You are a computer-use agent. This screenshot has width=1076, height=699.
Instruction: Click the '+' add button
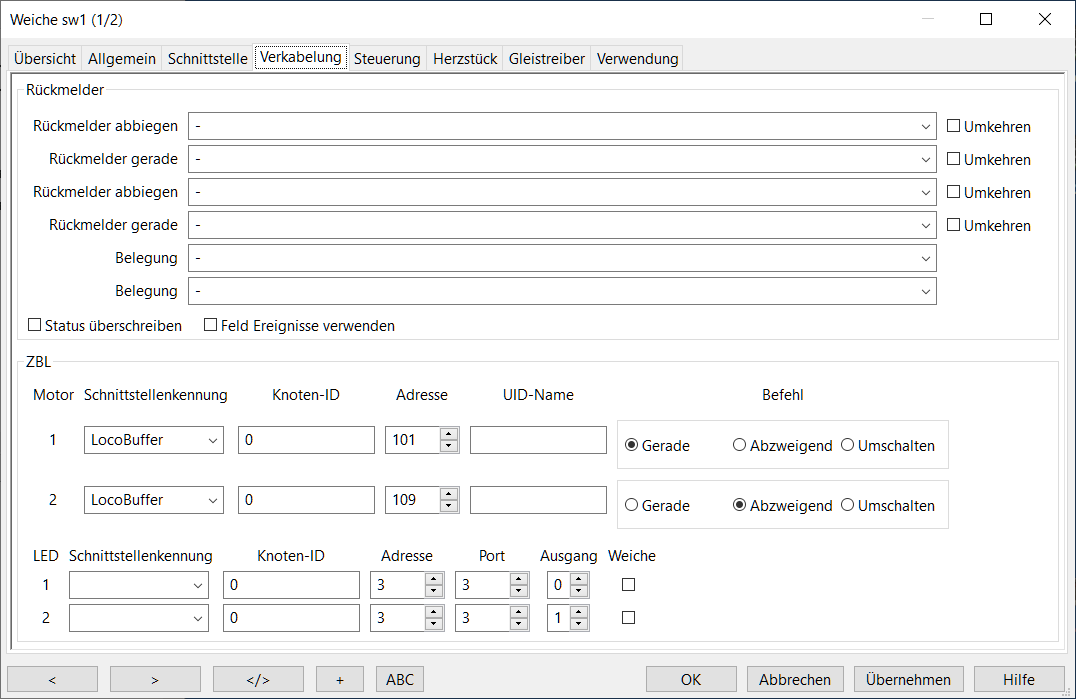coord(340,679)
